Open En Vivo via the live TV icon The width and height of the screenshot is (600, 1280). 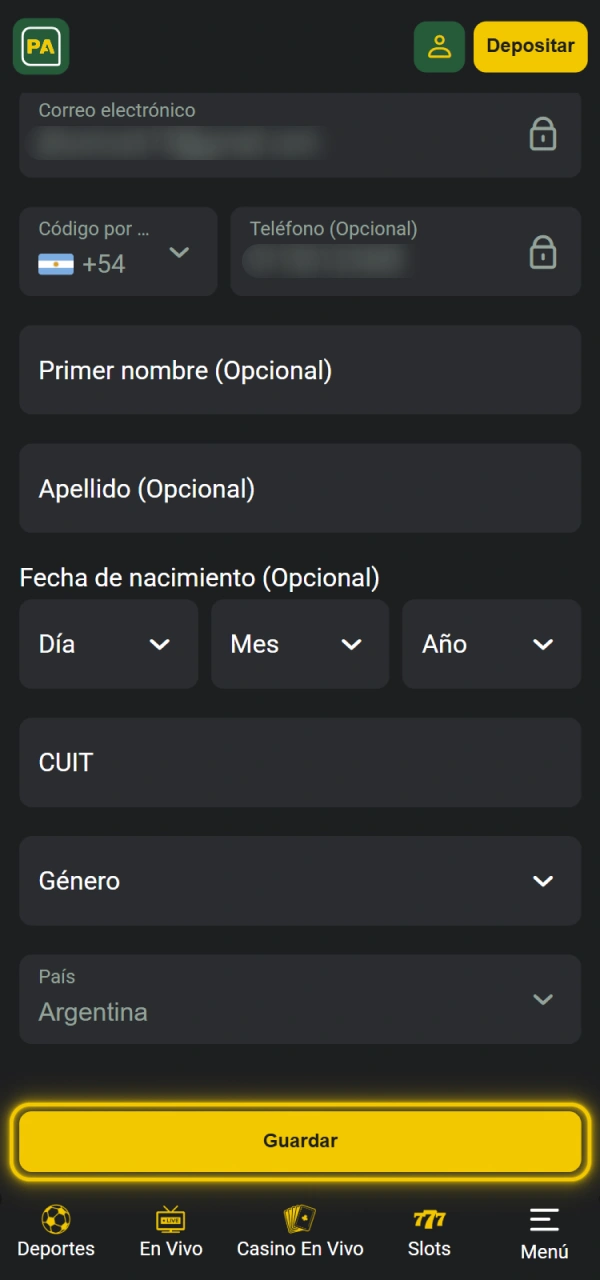pos(170,1219)
